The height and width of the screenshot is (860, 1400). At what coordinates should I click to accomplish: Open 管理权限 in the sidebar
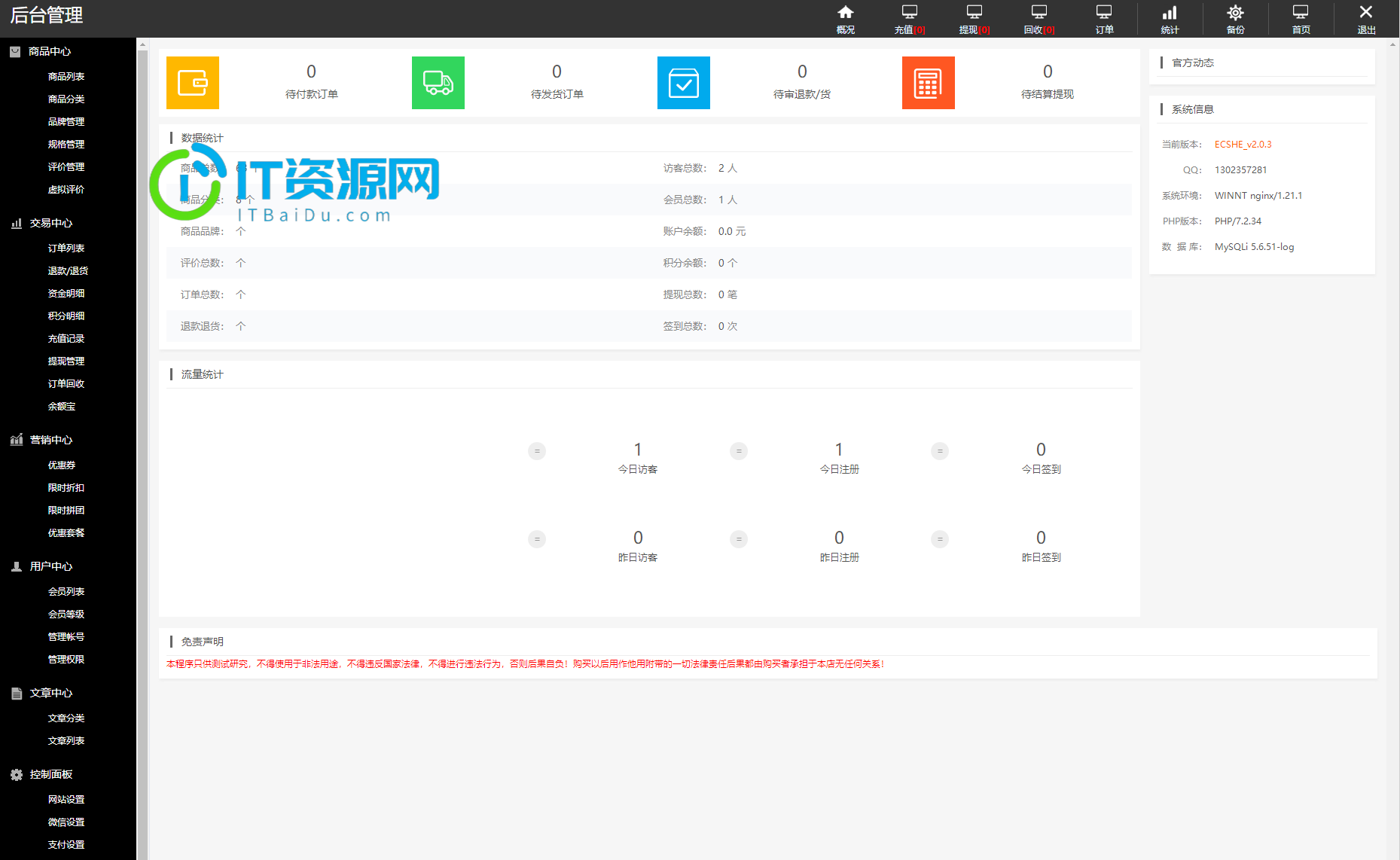point(66,660)
